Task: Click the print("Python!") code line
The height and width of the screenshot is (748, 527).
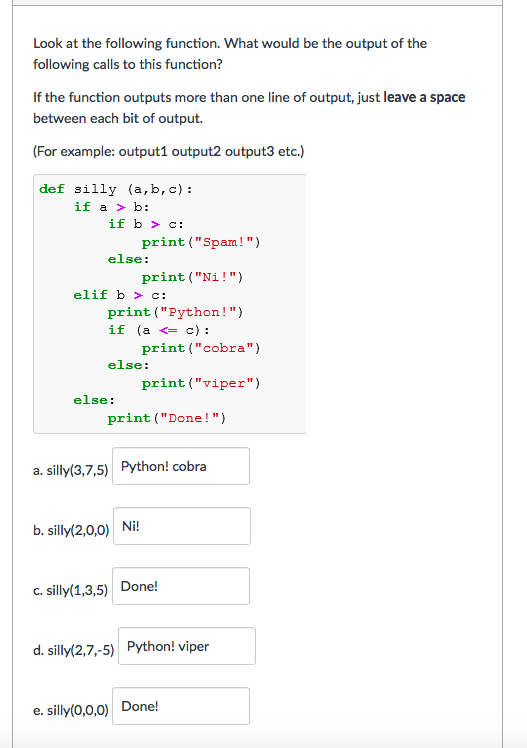Action: click(x=175, y=312)
